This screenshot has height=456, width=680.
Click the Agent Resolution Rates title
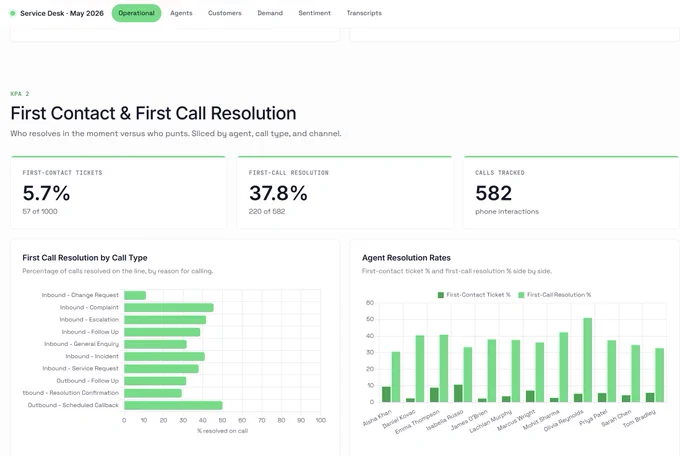(x=406, y=258)
